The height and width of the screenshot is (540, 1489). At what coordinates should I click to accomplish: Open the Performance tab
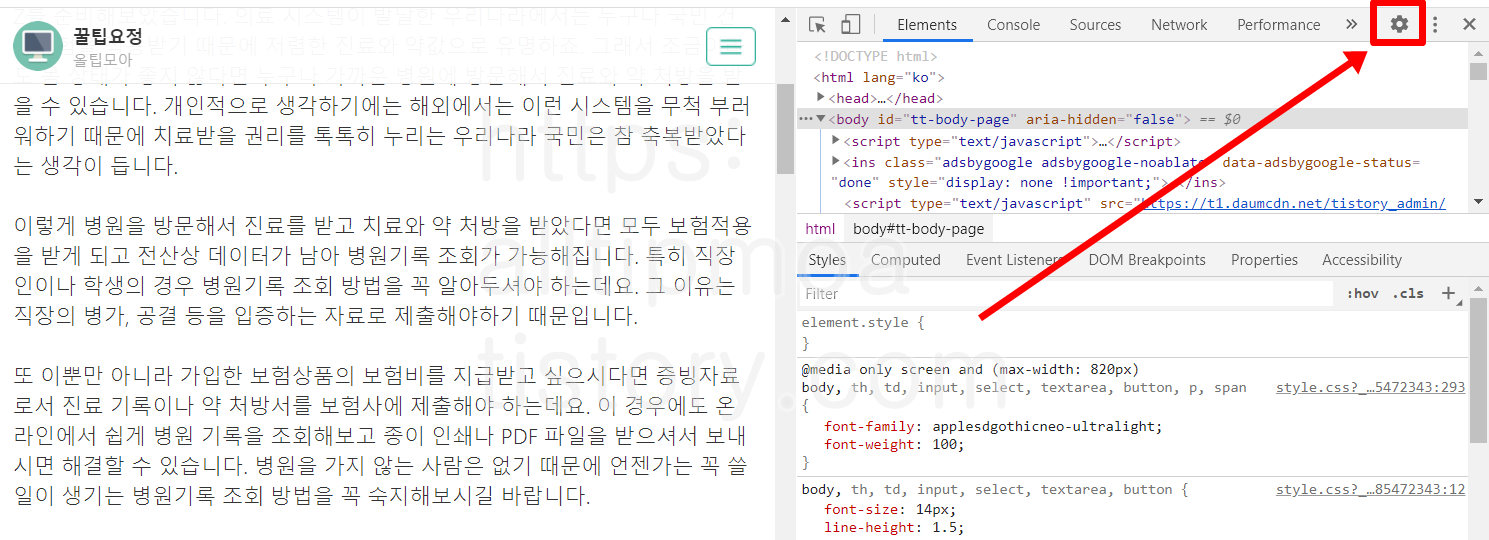[1278, 25]
